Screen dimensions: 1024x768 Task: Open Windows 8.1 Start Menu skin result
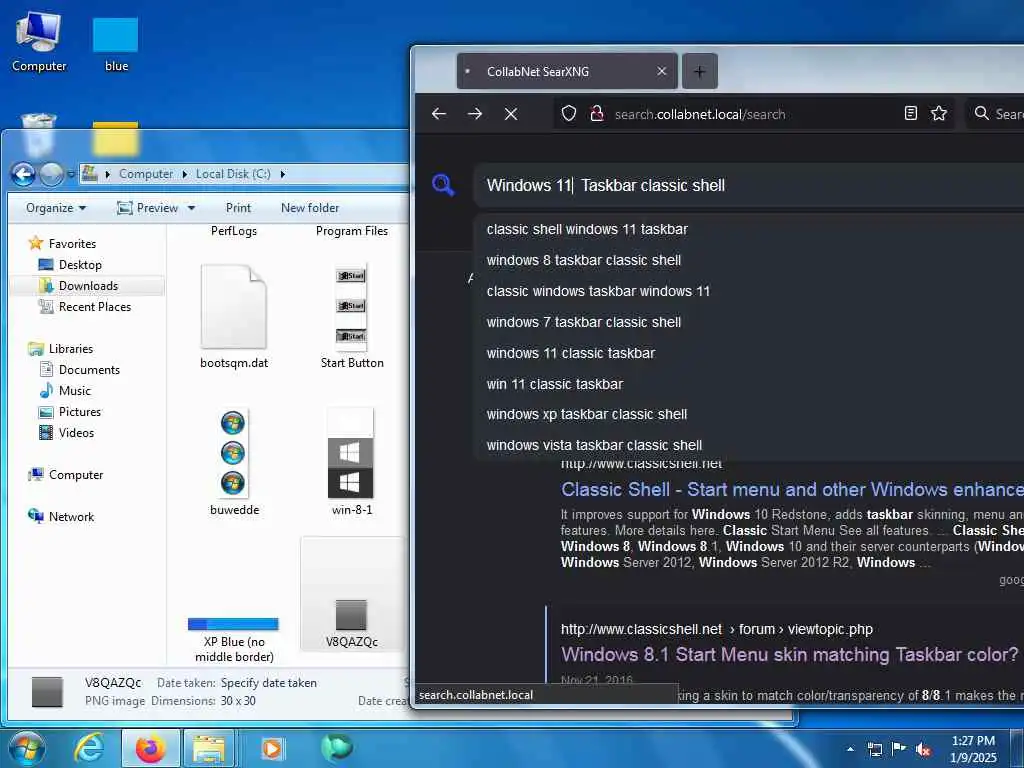click(789, 654)
